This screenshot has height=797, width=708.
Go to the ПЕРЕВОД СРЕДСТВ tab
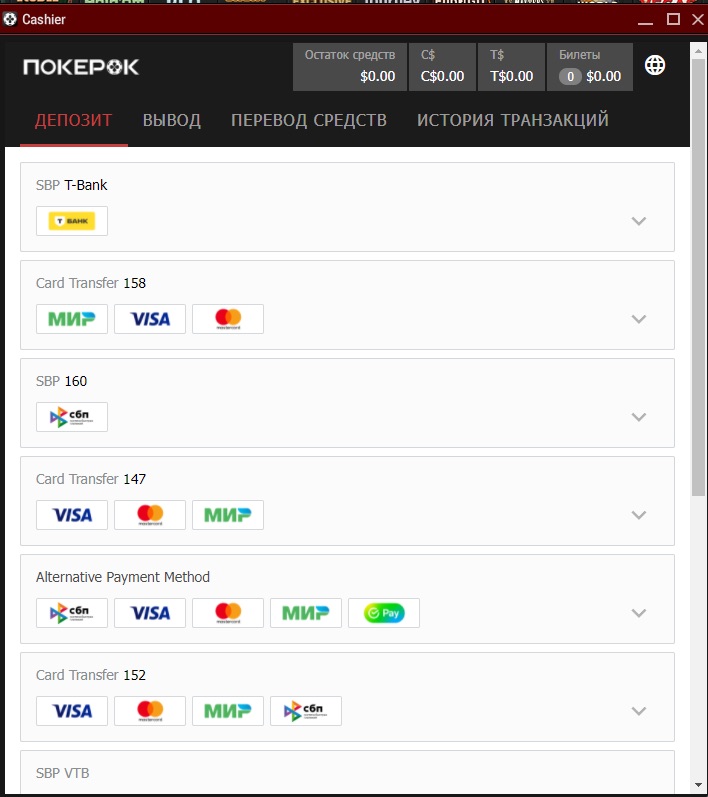pos(309,120)
